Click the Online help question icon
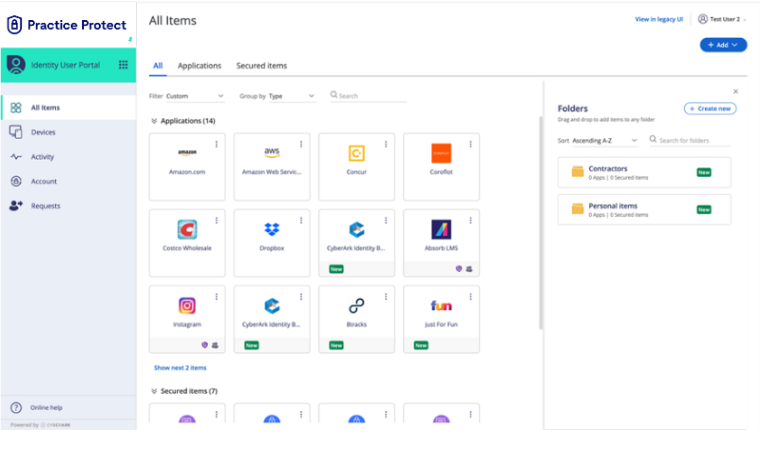782x452 pixels. pyautogui.click(x=16, y=408)
